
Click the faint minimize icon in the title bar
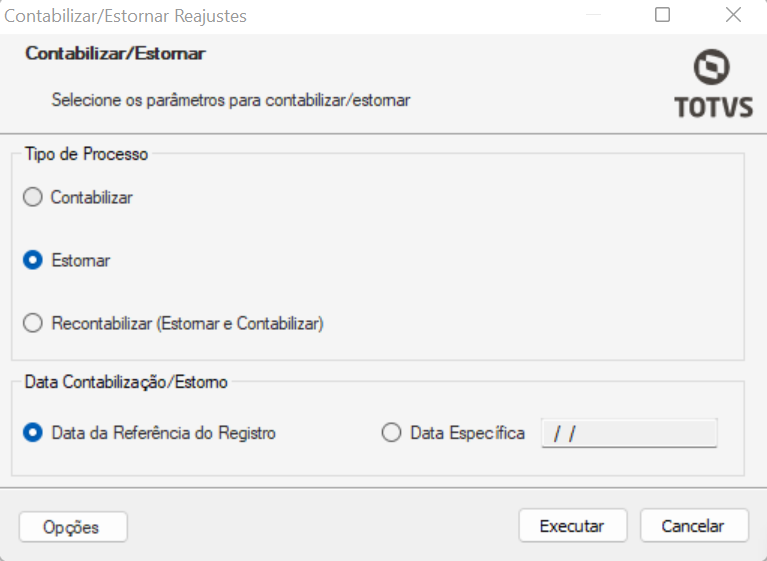pos(593,15)
